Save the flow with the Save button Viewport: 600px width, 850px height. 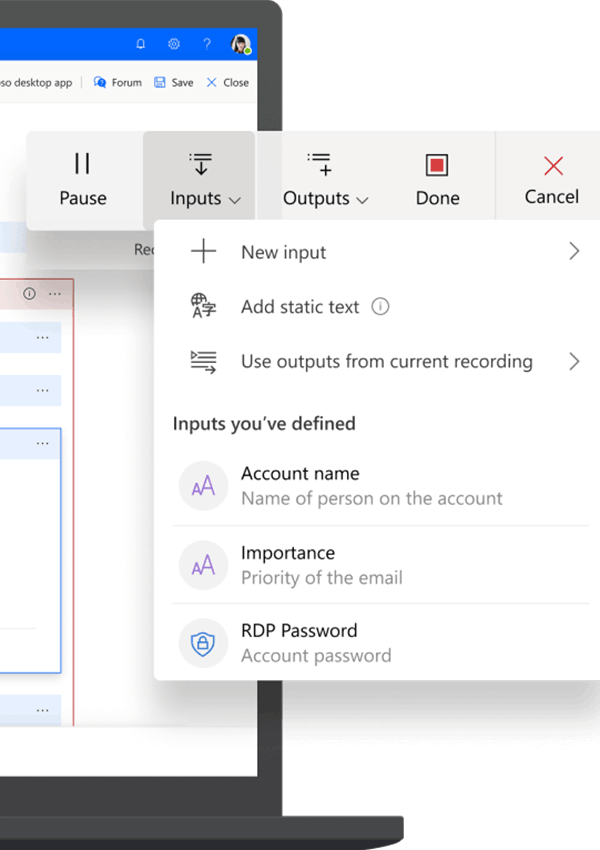point(174,83)
